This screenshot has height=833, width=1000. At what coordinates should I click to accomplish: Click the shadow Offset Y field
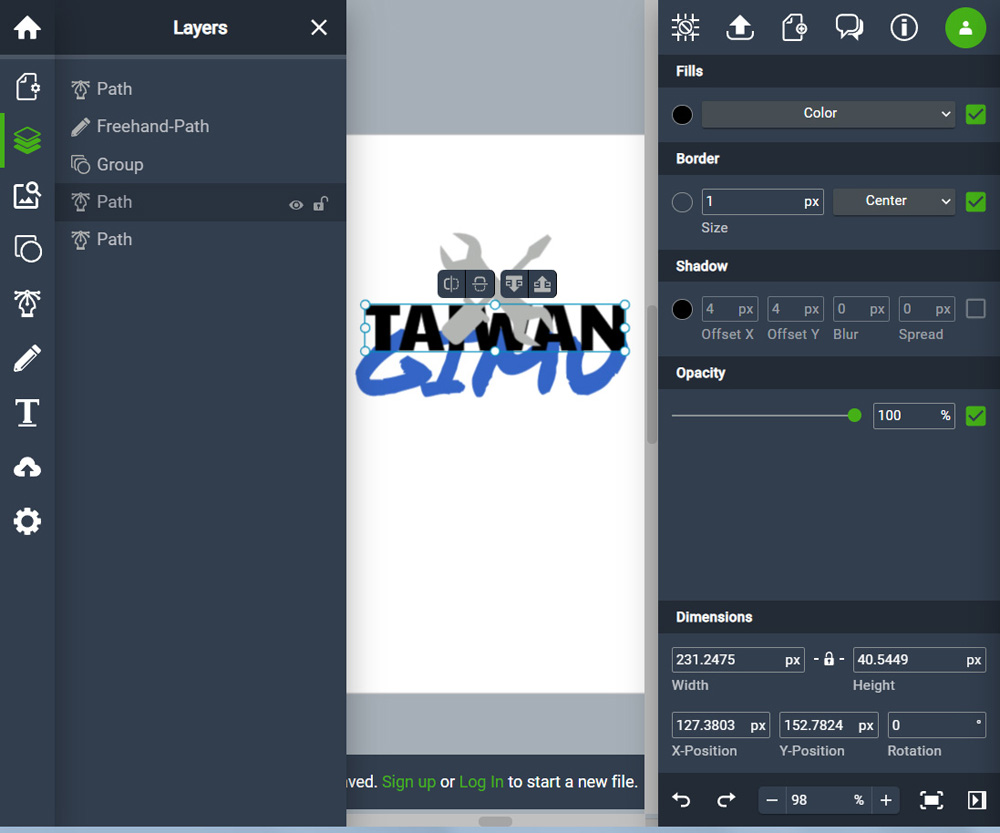click(x=795, y=309)
